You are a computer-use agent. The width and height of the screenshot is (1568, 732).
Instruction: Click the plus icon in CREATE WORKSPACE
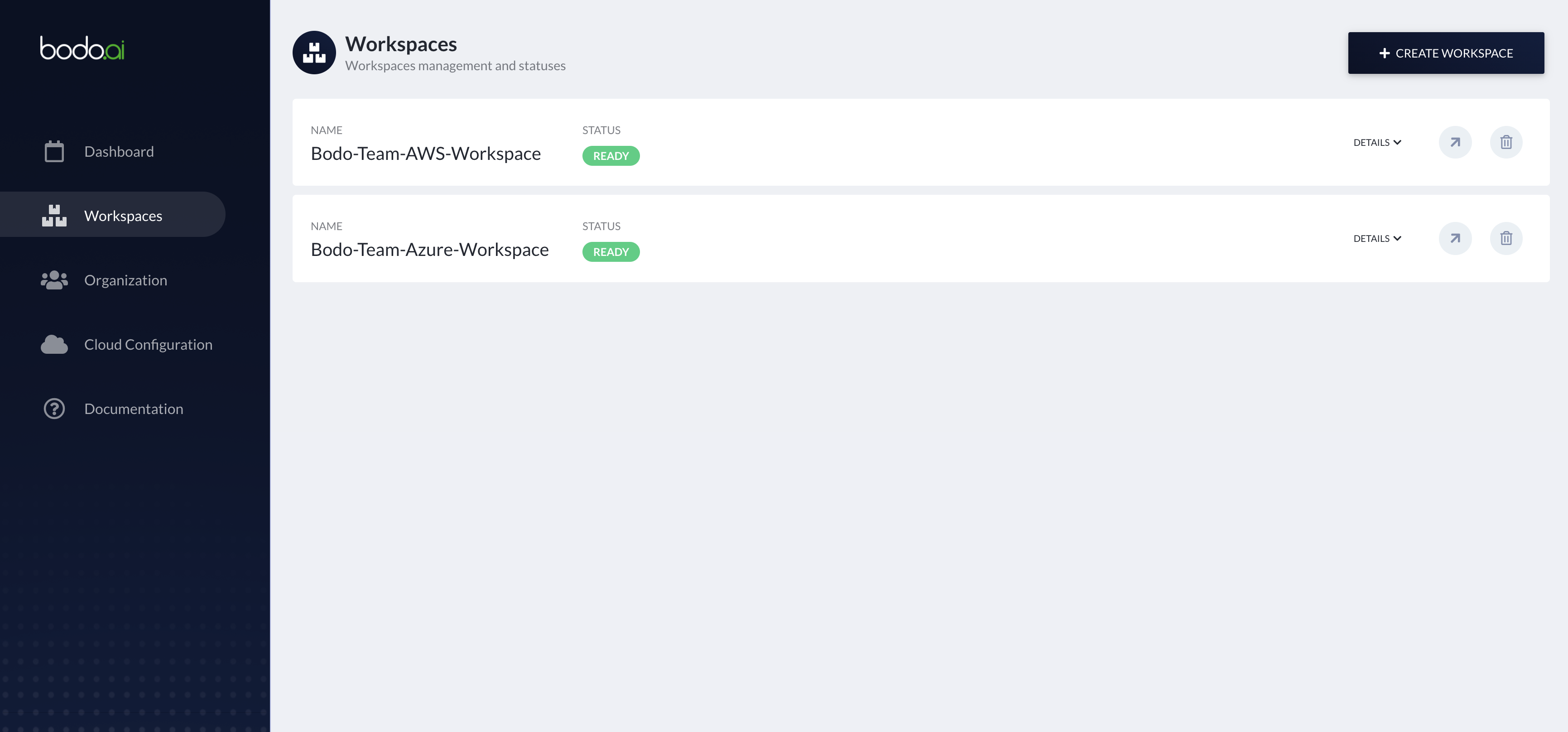[1385, 52]
